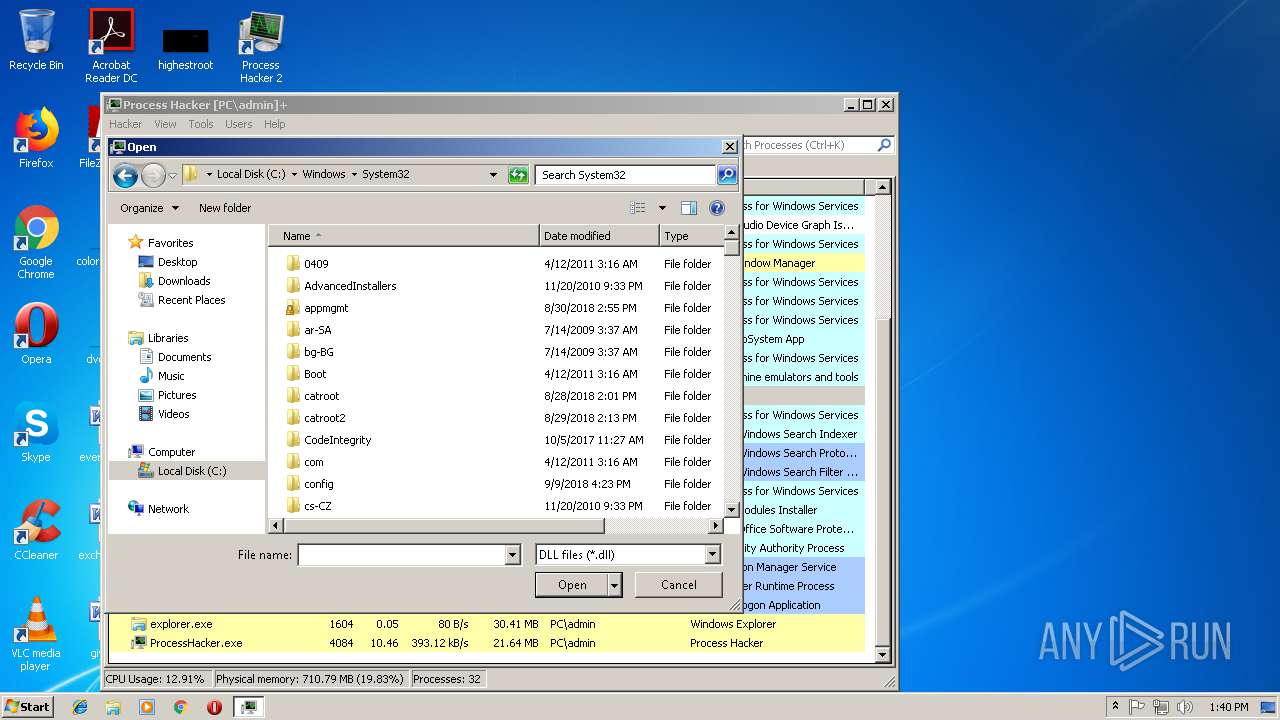Open the Help menu in Process Hacker
This screenshot has width=1280, height=720.
(275, 124)
